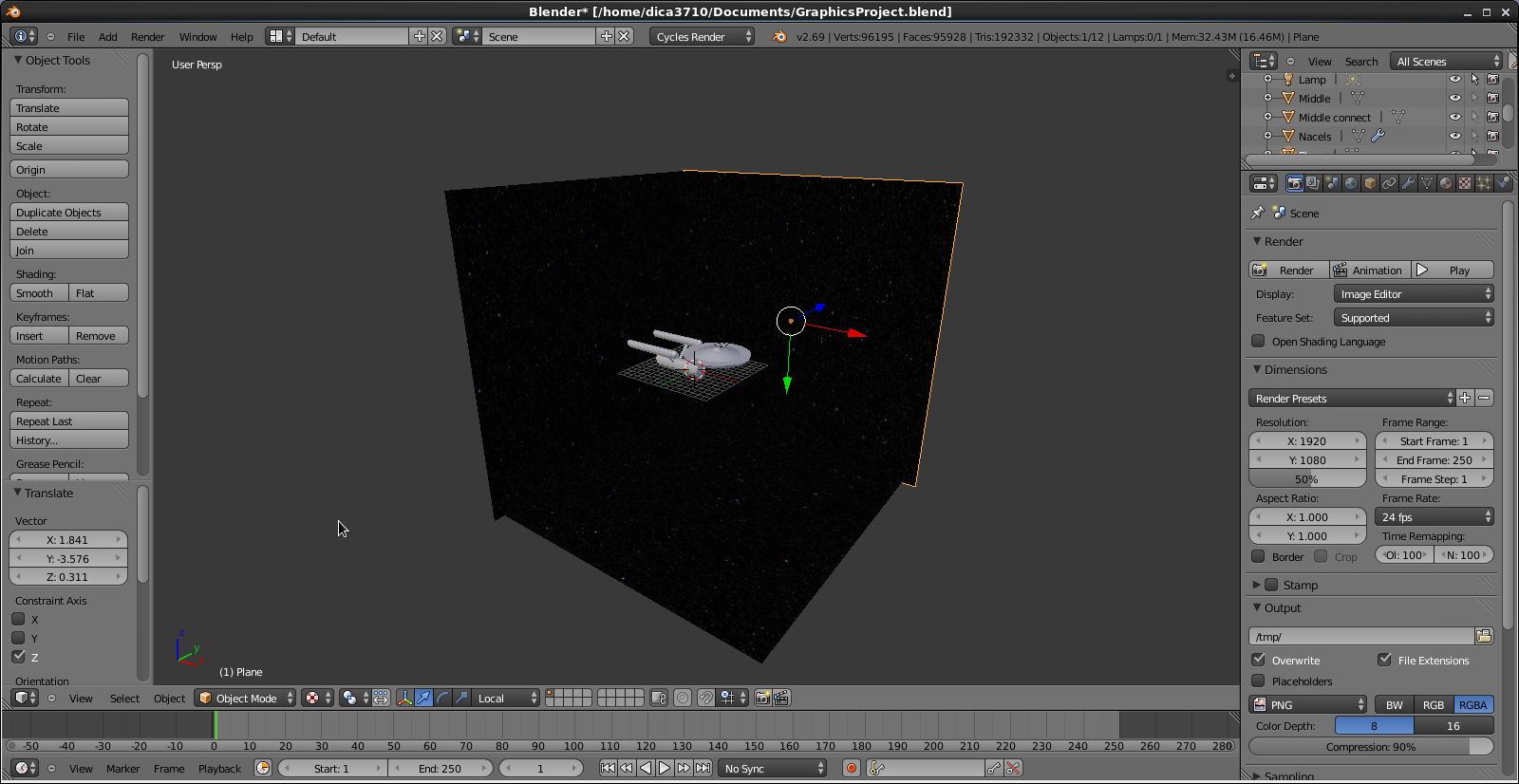Click the file browser icon beside /tmp/ path
This screenshot has height=784, width=1519.
pos(1484,636)
